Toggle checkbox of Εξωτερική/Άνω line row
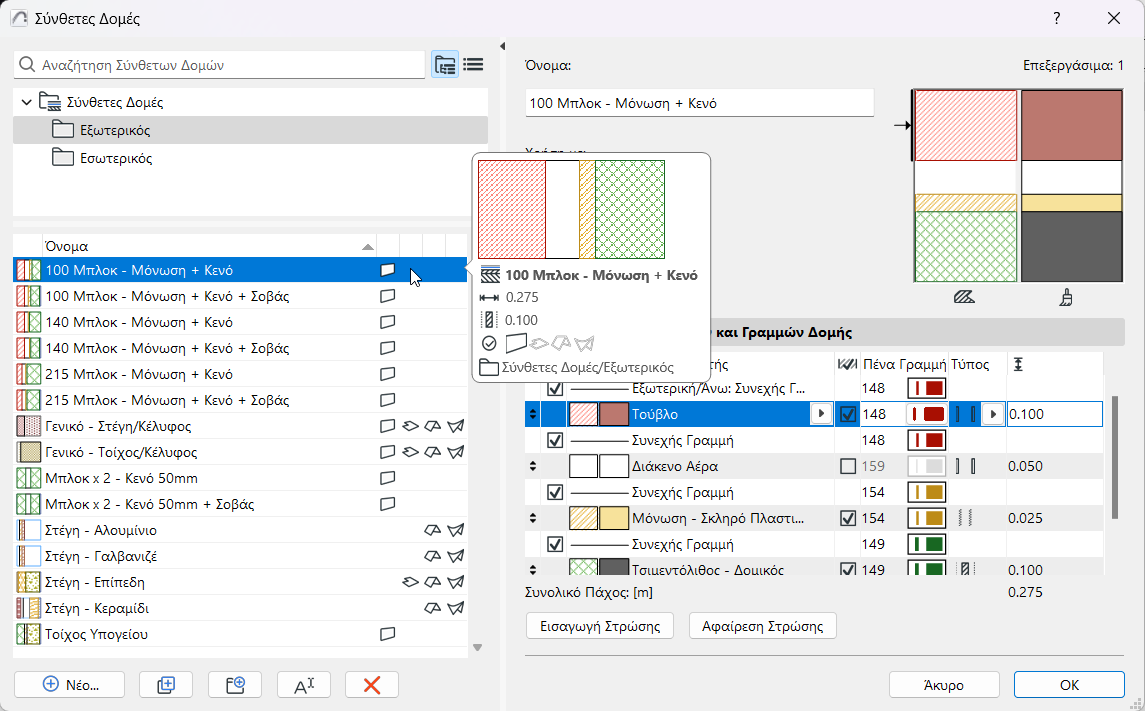 coord(555,388)
